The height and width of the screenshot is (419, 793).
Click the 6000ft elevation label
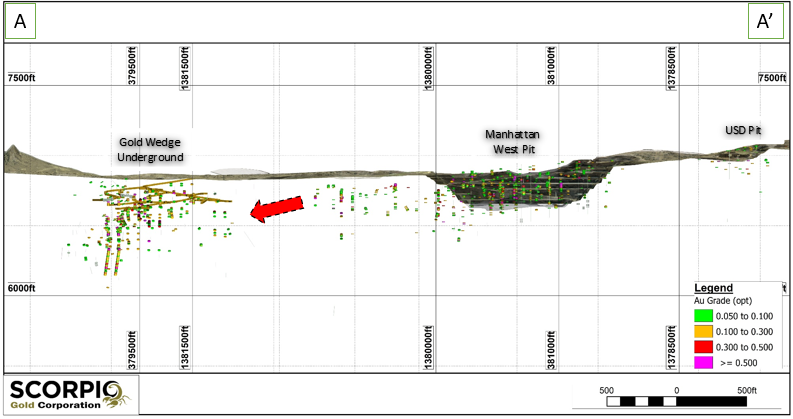[22, 289]
